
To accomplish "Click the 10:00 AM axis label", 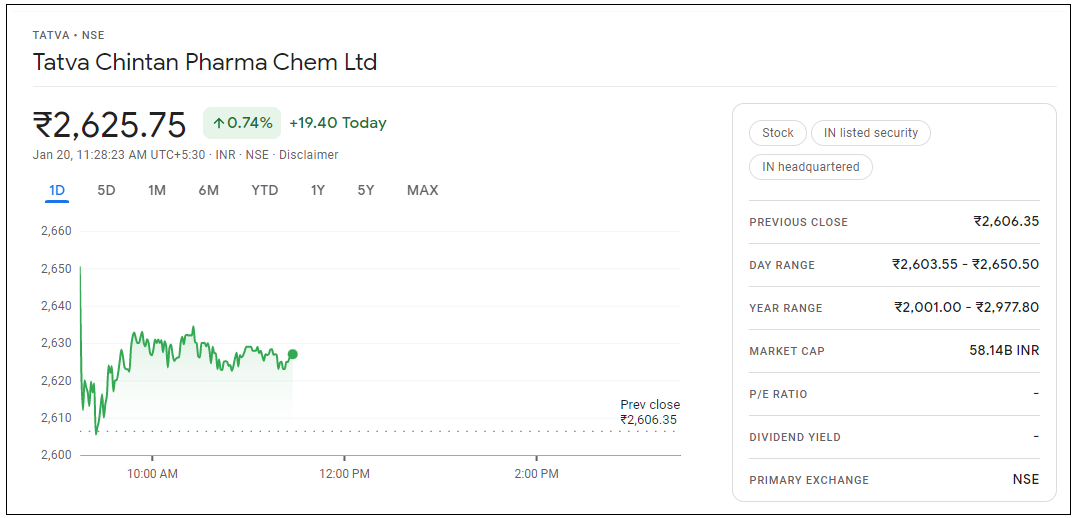I will (152, 474).
